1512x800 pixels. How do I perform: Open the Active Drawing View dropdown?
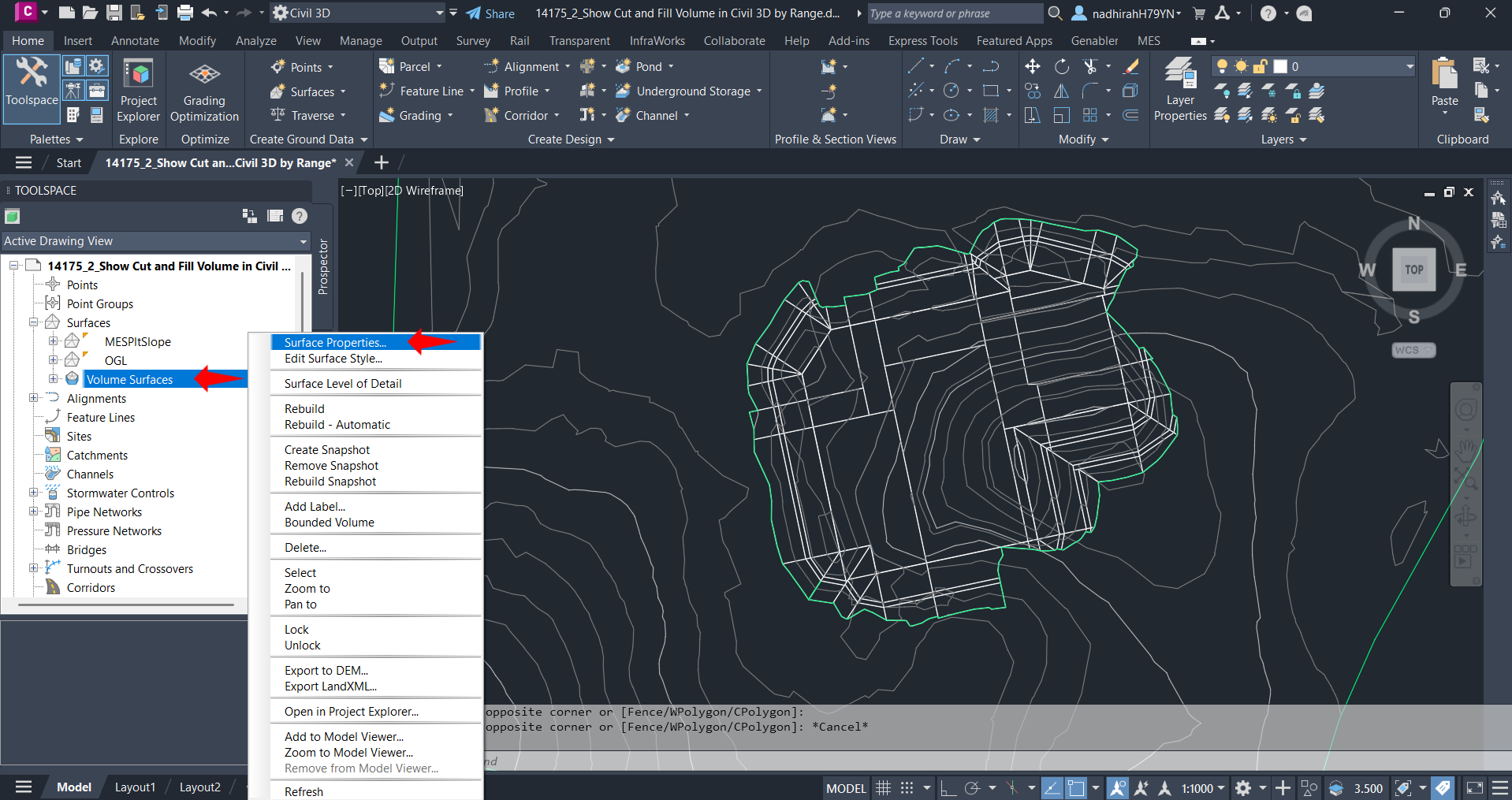pos(303,241)
